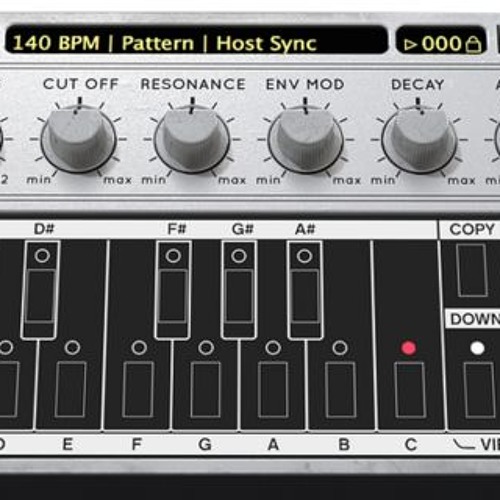Toggle the A key LED indicator
The image size is (500, 500).
[273, 348]
